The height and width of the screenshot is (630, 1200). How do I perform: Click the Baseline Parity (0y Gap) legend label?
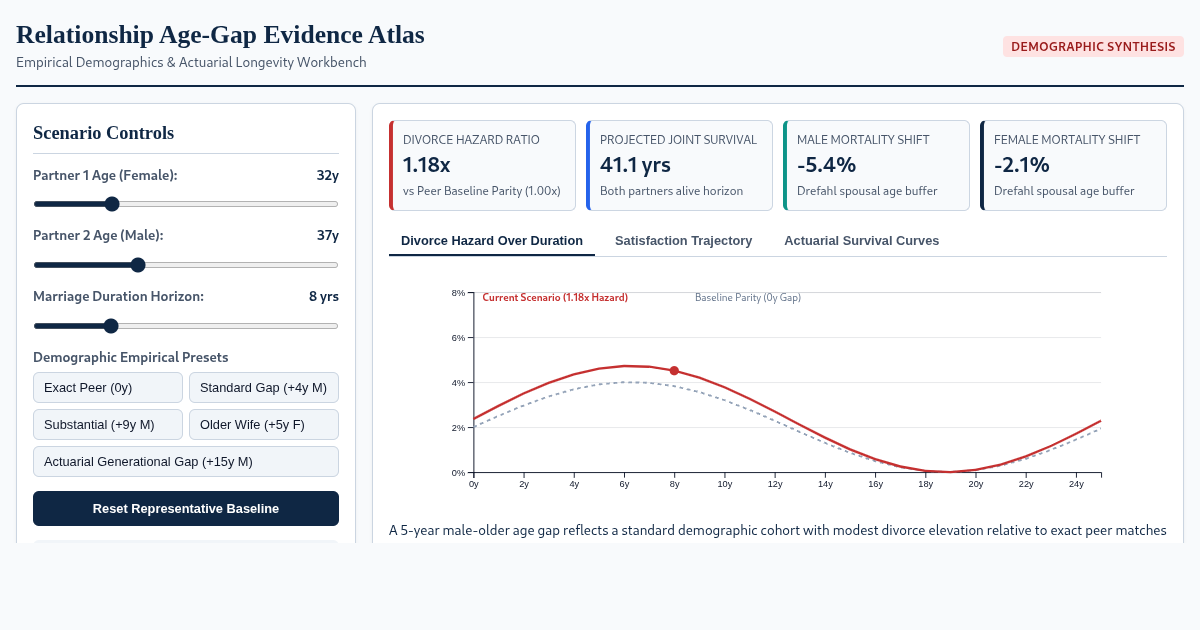click(x=748, y=298)
